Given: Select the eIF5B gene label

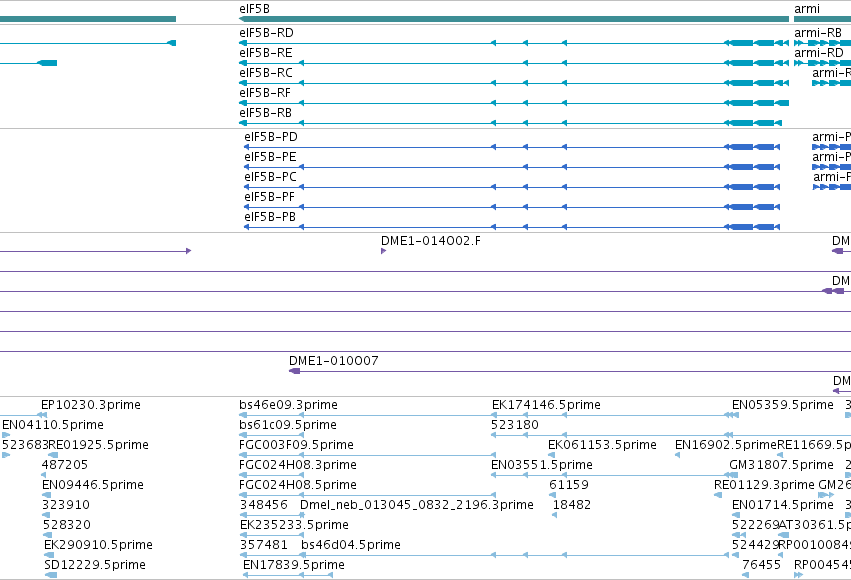Looking at the screenshot, I should pos(254,9).
